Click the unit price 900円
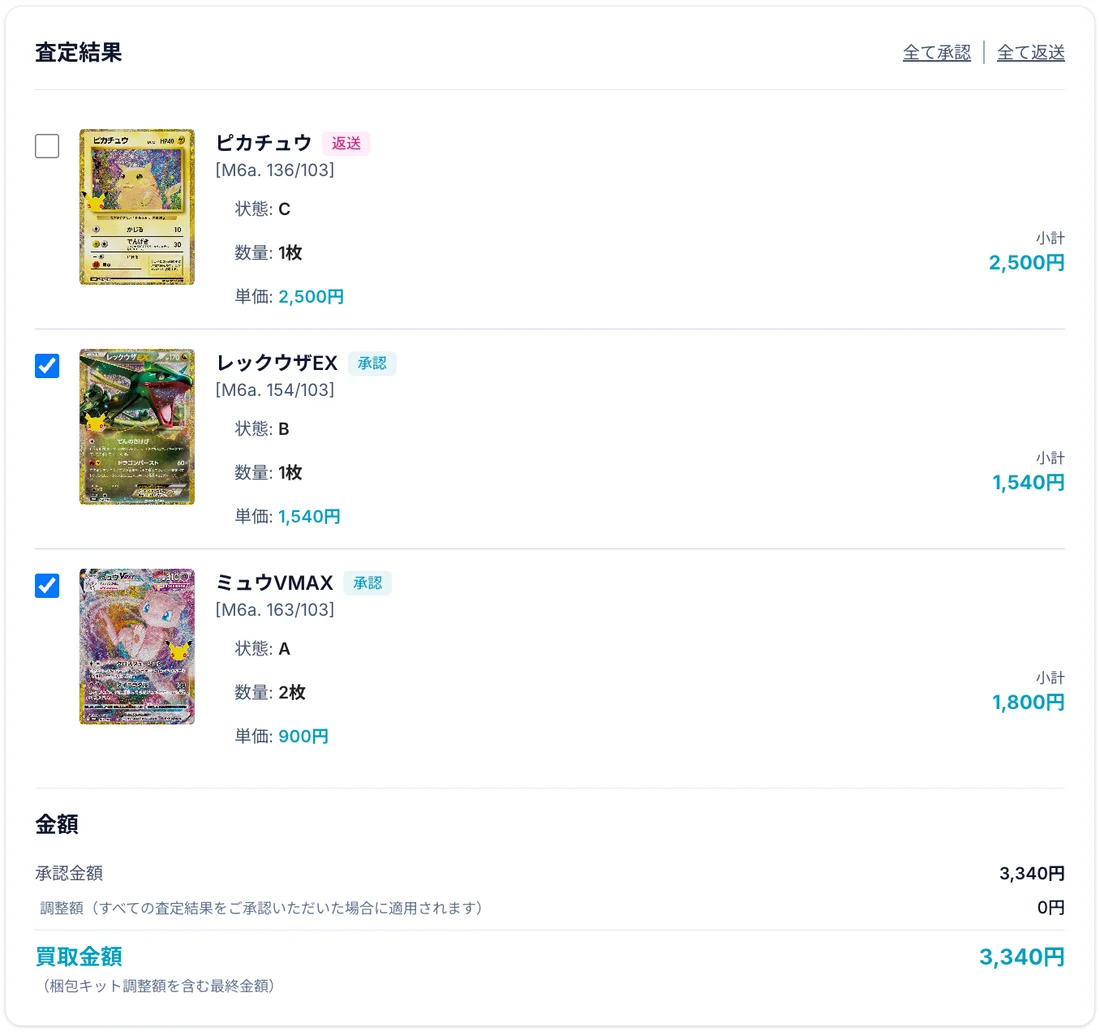This screenshot has height=1032, width=1100. pos(303,736)
